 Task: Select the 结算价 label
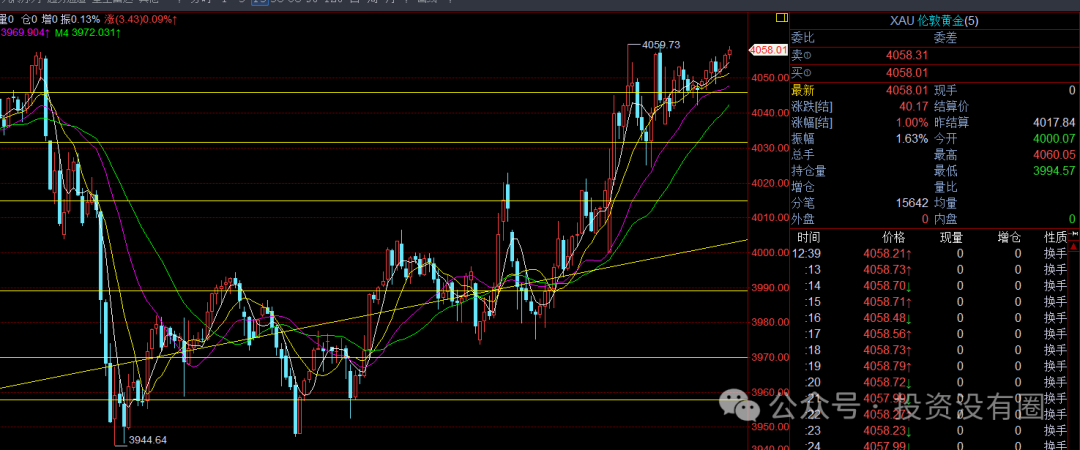click(x=951, y=106)
